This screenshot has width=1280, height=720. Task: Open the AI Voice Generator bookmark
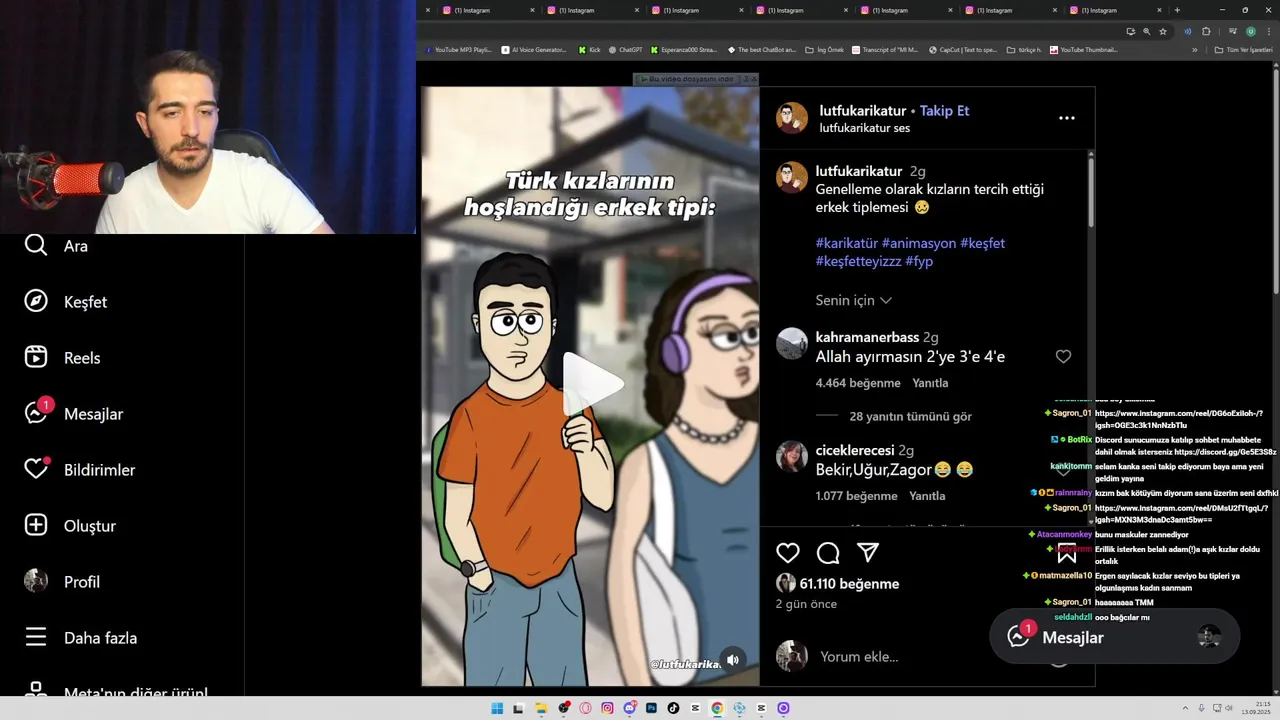[x=534, y=49]
